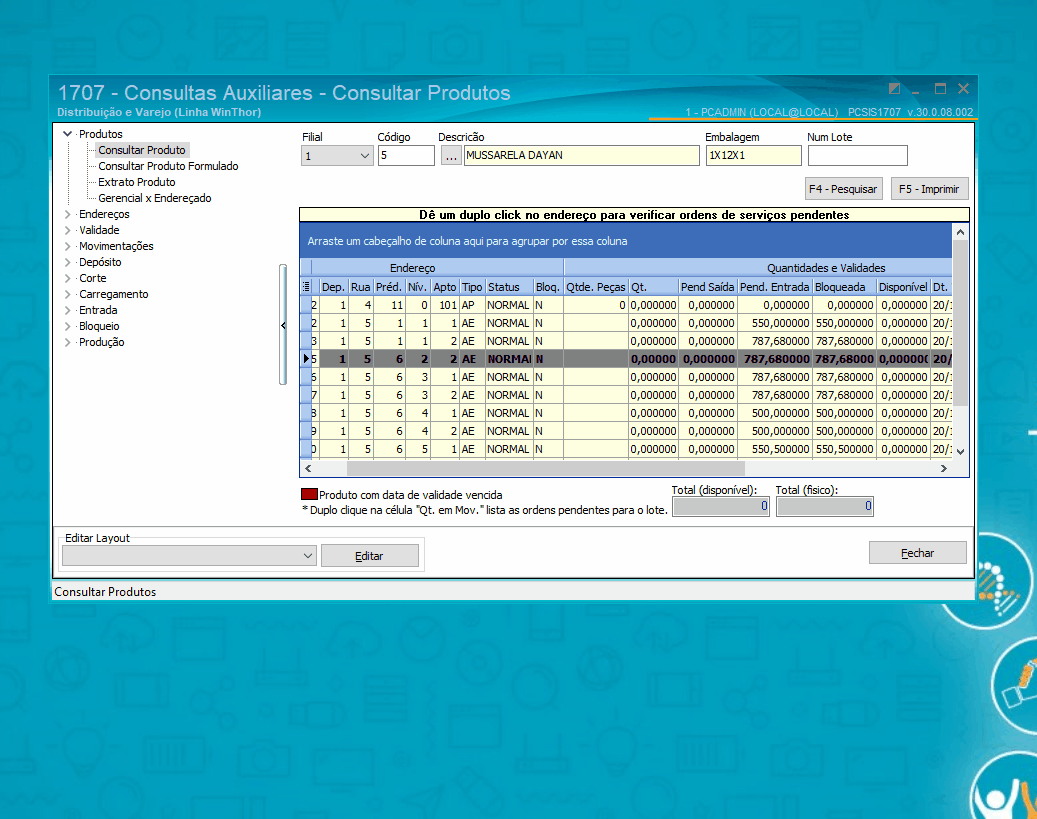Expand the Entrada tree node
This screenshot has width=1037, height=819.
click(67, 310)
